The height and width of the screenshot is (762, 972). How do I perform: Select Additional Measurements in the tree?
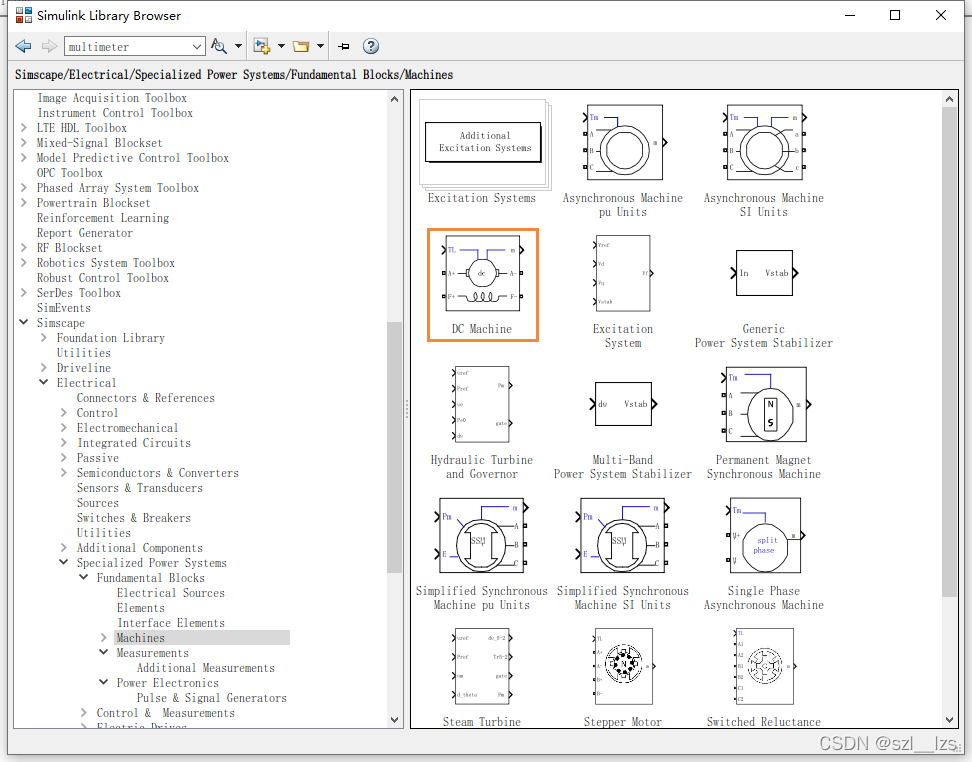[x=205, y=668]
